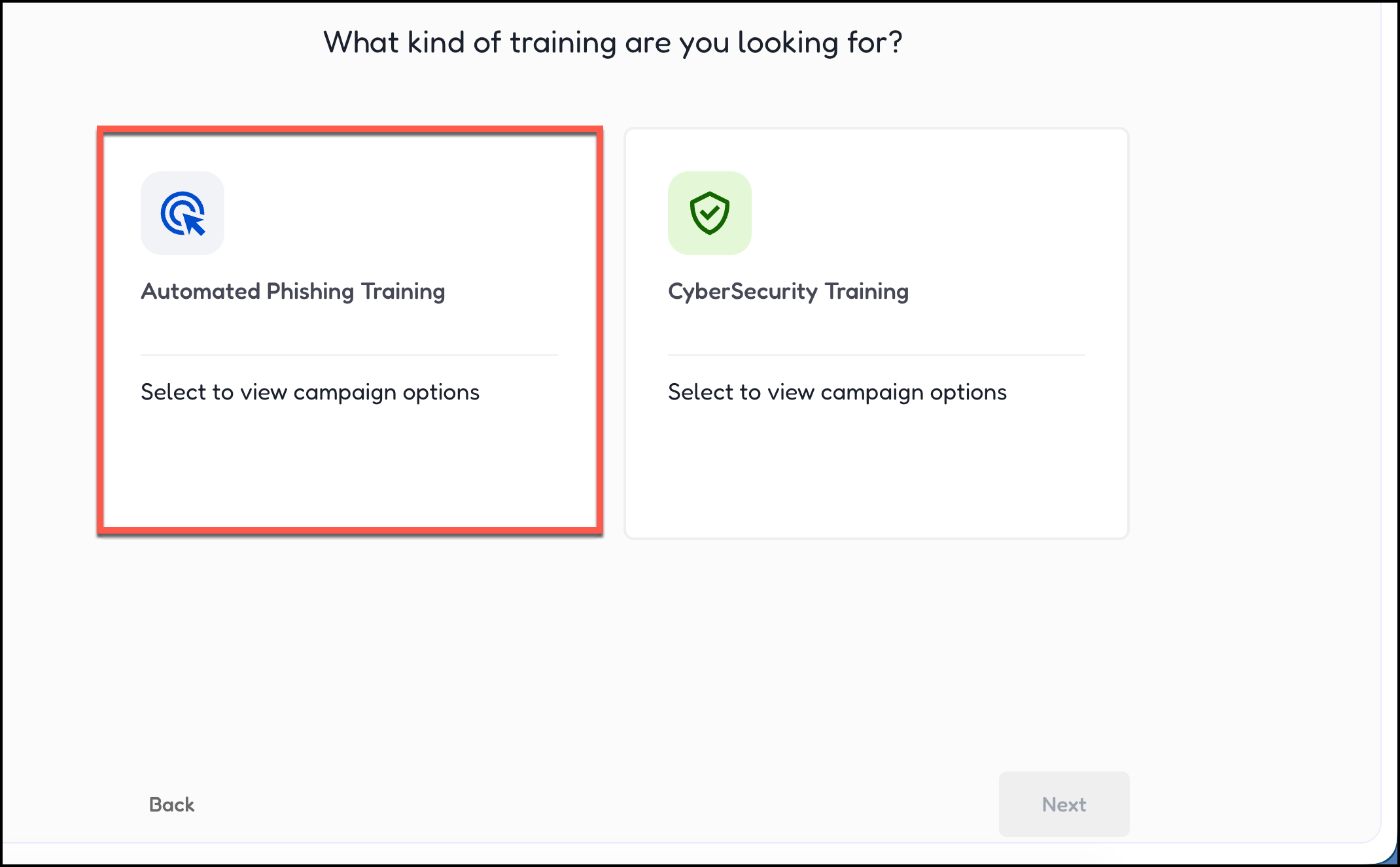
Task: Click campaign options text under Phishing Training
Action: pyautogui.click(x=309, y=392)
